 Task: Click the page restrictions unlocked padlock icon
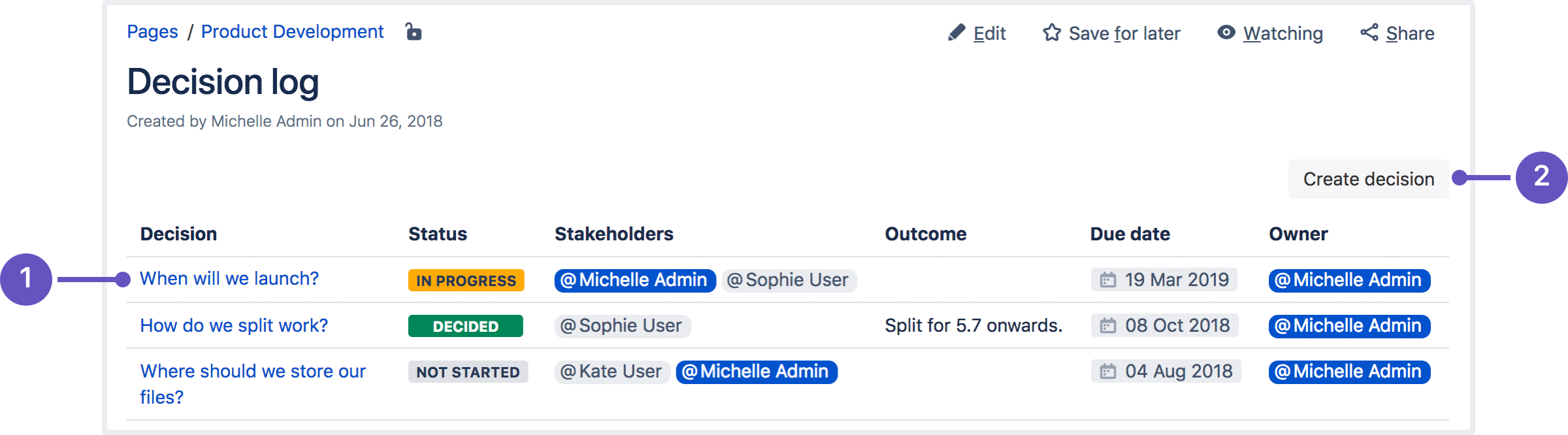(x=414, y=31)
